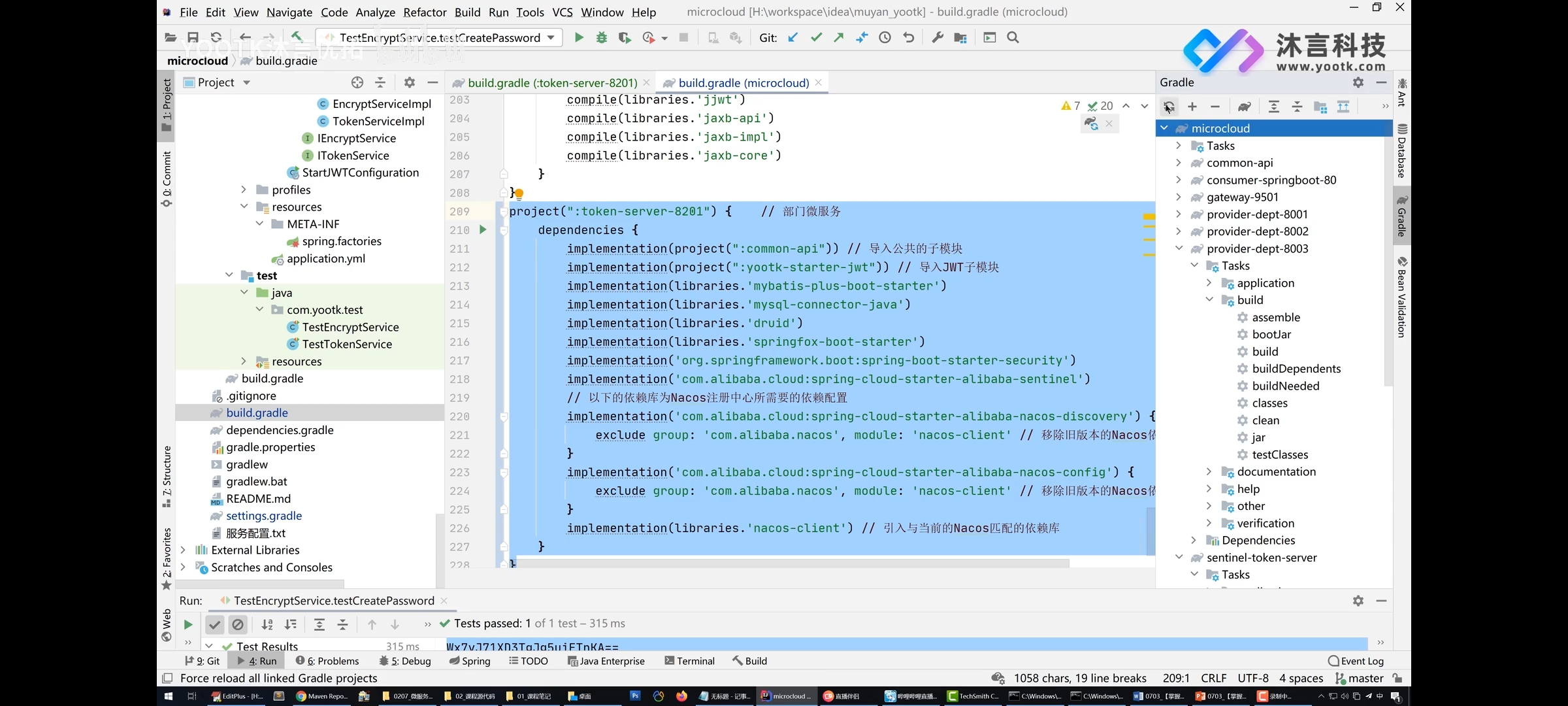Open the VCS menu
The width and height of the screenshot is (1568, 706).
(562, 12)
